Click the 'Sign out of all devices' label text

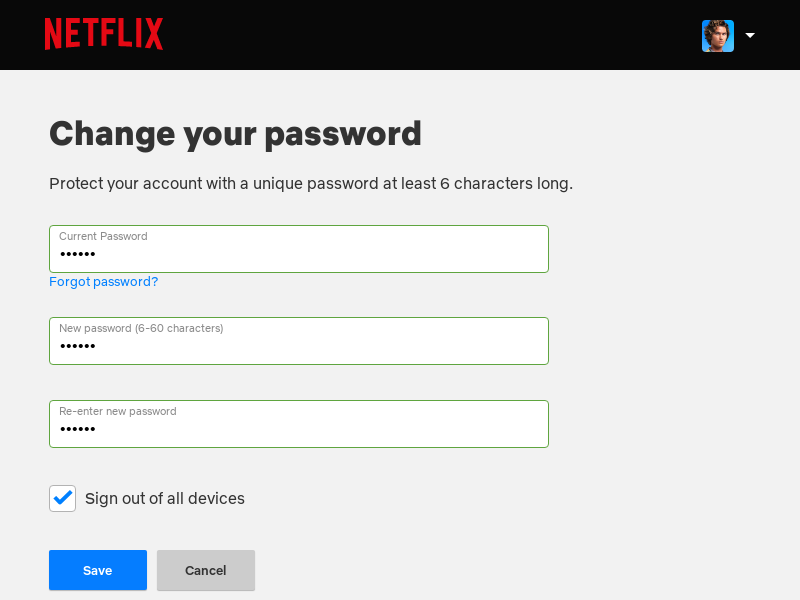point(164,498)
